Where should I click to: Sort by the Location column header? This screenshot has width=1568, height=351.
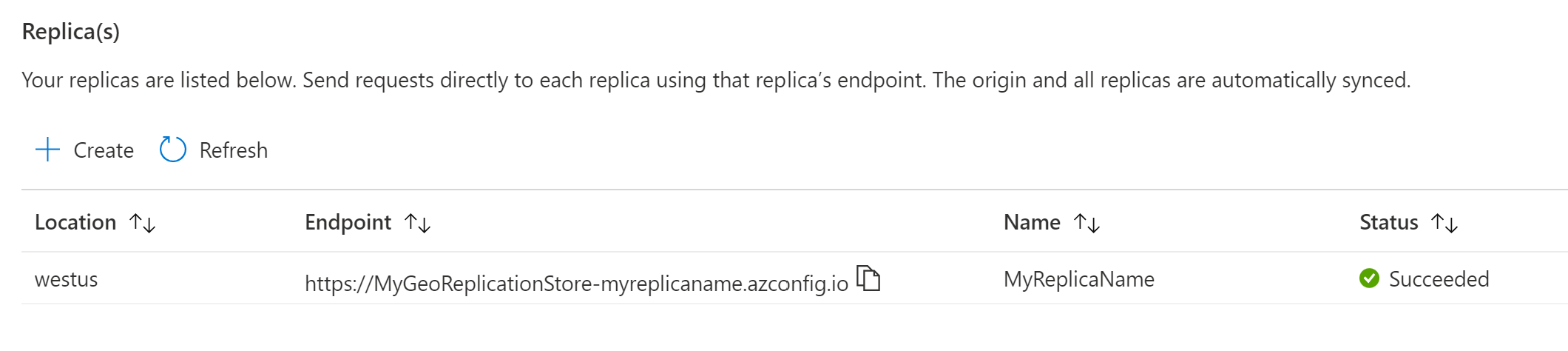75,222
